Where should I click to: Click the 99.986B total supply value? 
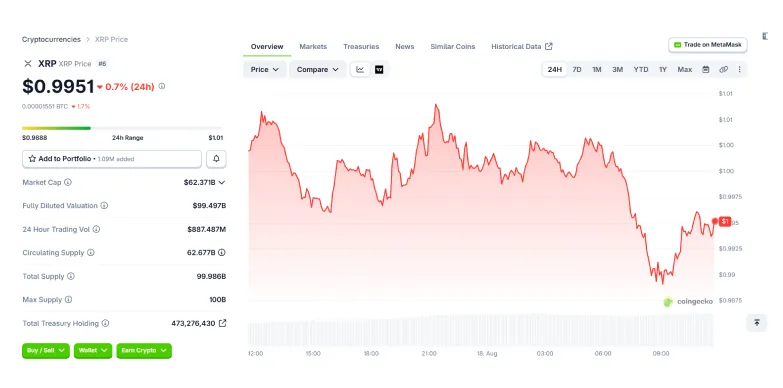coord(211,276)
